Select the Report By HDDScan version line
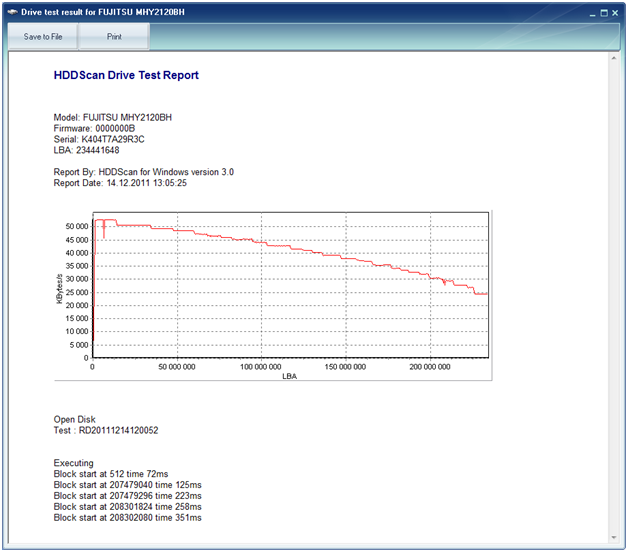This screenshot has height=552, width=628. click(x=143, y=172)
